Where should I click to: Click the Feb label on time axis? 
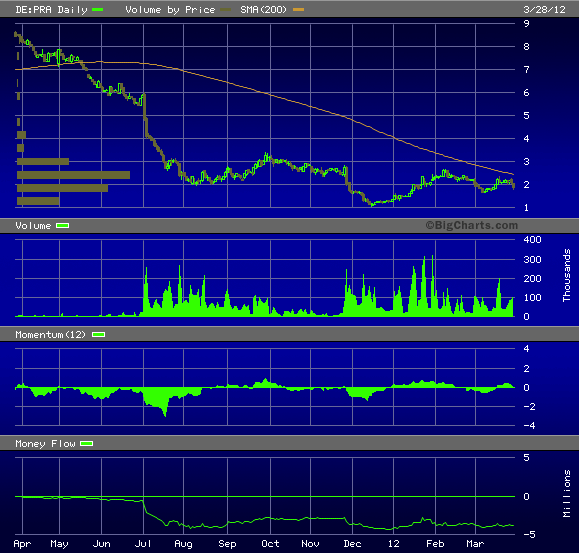(x=435, y=544)
